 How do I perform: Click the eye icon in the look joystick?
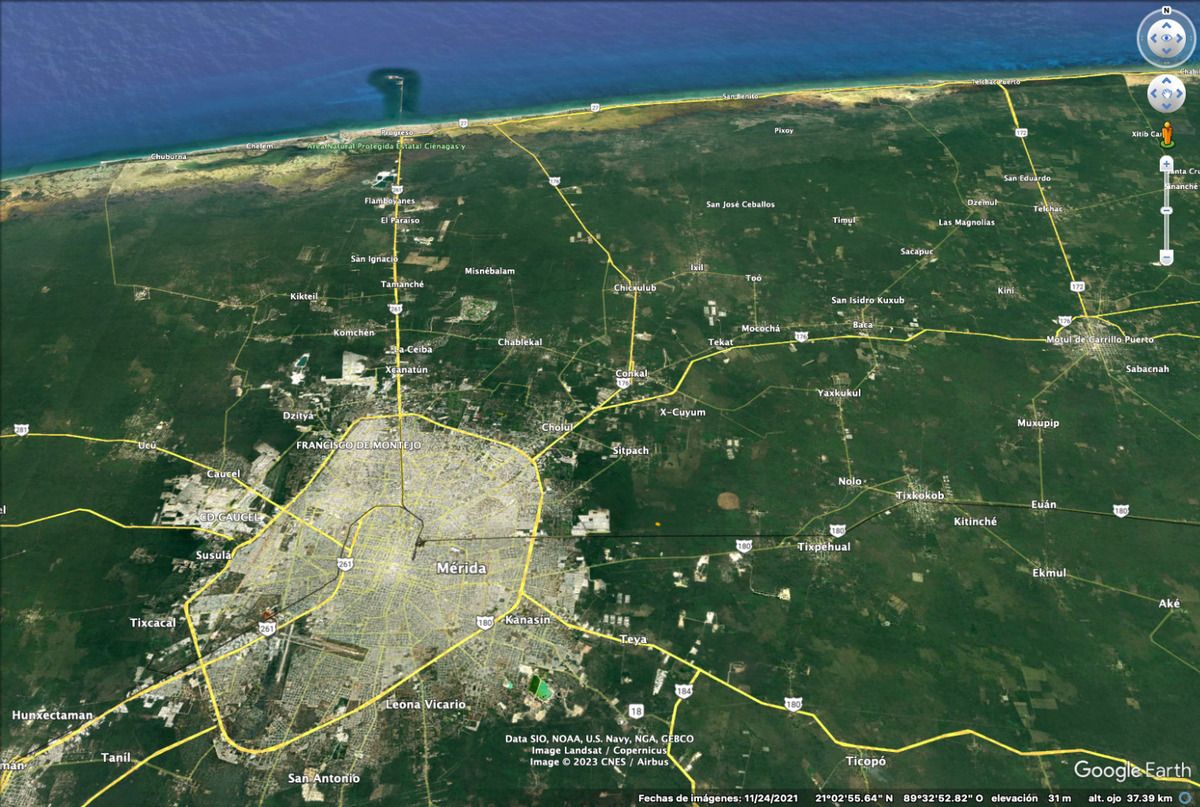(x=1166, y=40)
